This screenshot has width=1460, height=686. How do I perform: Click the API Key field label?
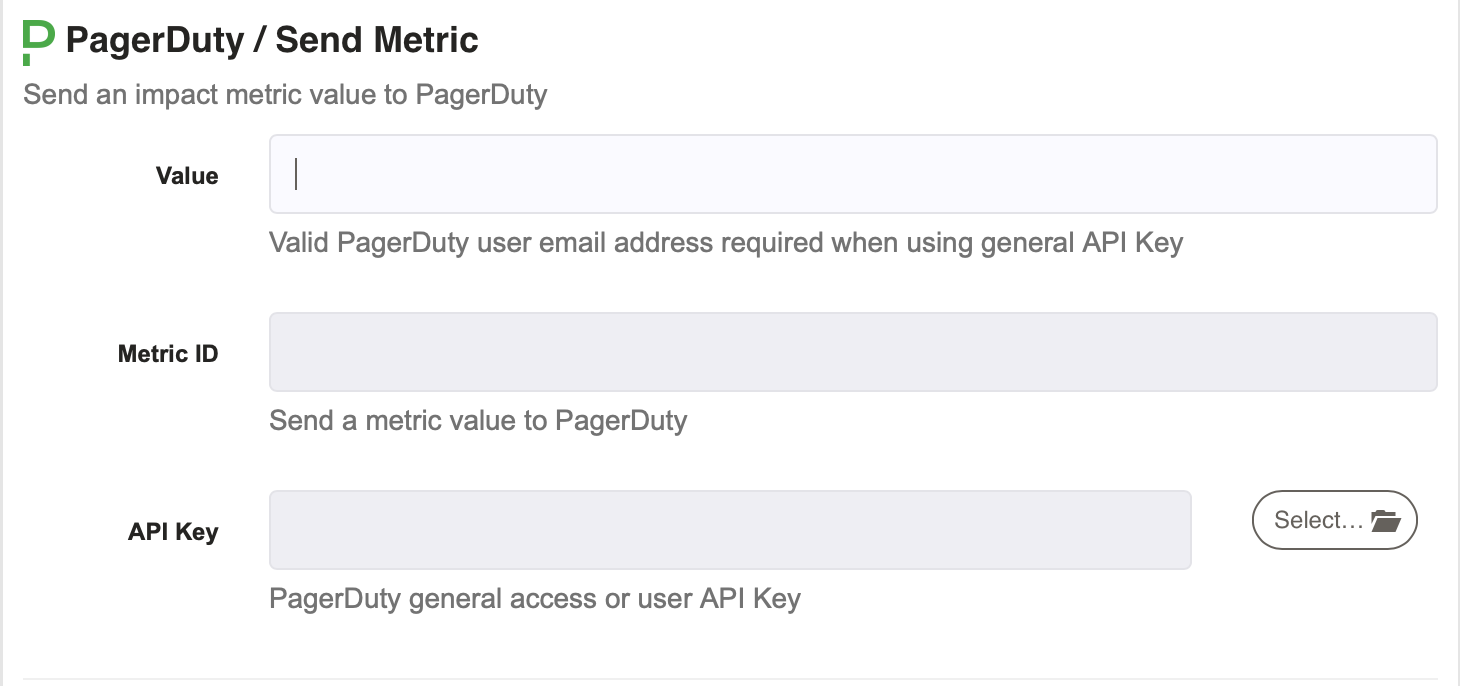[173, 532]
